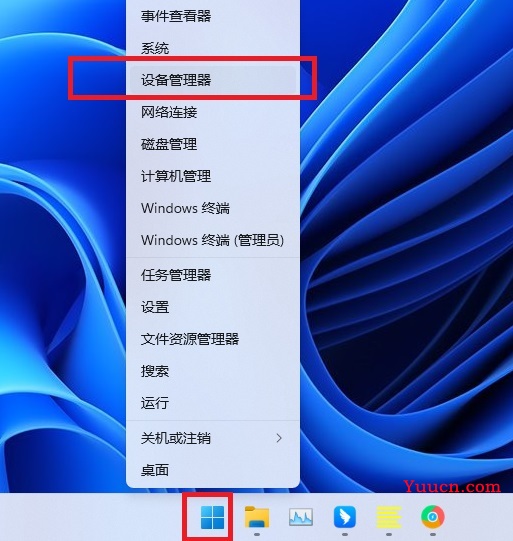Expand the 关机或注销 submenu arrow
The image size is (513, 541).
click(x=279, y=438)
